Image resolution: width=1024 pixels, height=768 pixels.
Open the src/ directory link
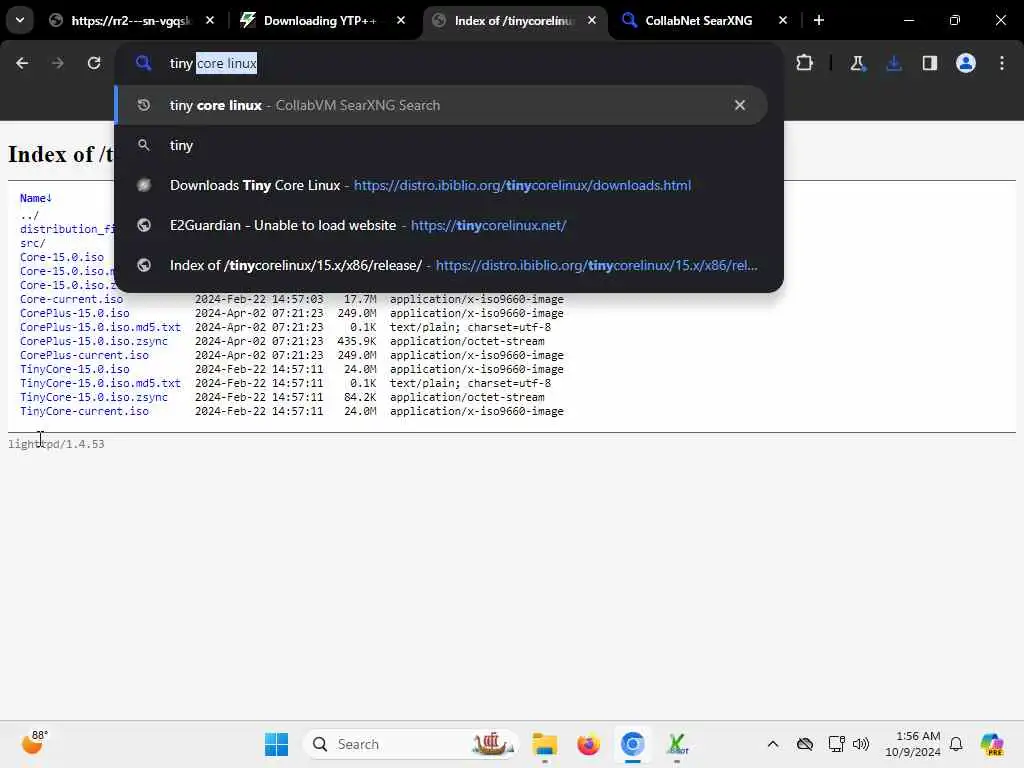click(33, 243)
